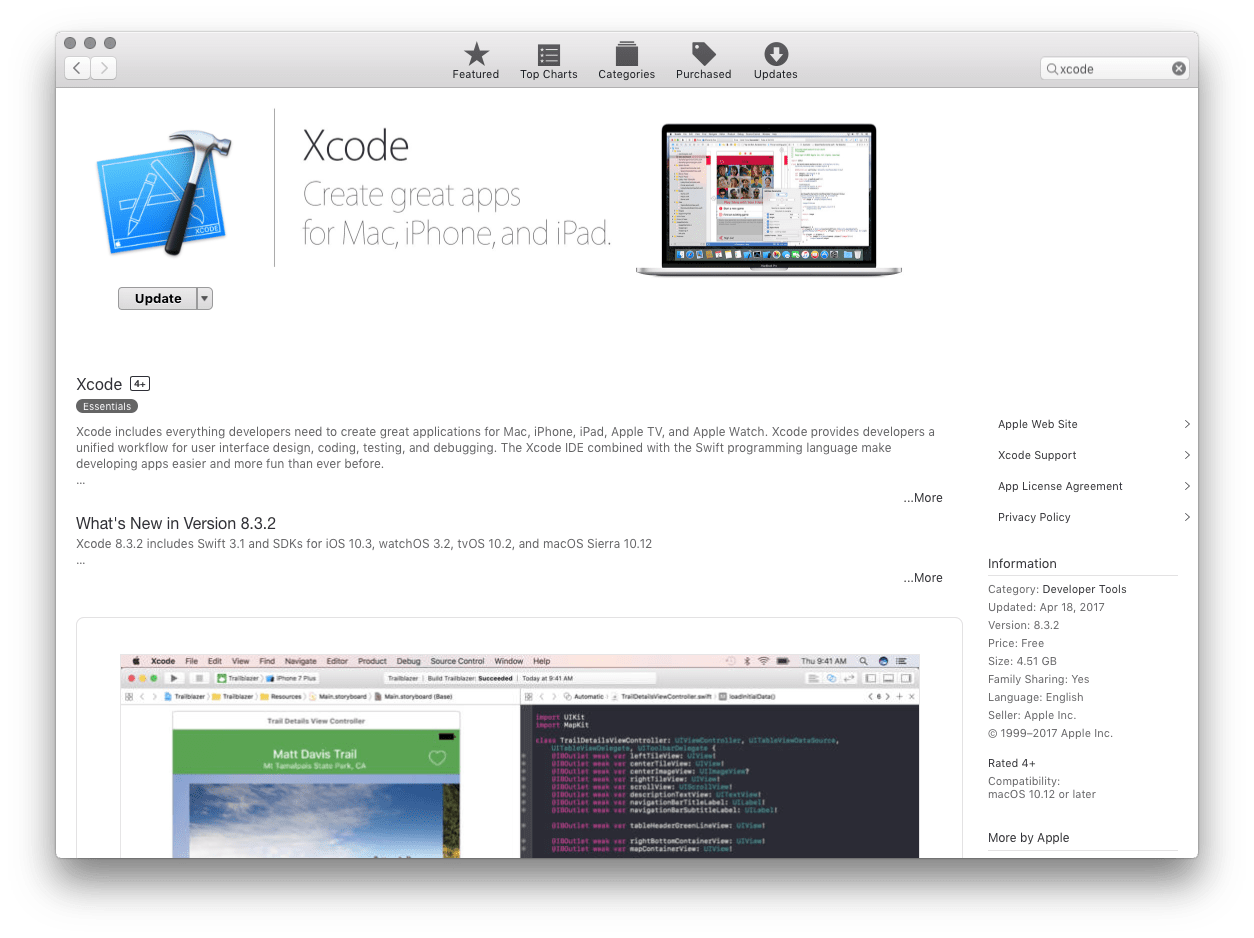
Task: Click the Essentials badge
Action: [x=106, y=406]
